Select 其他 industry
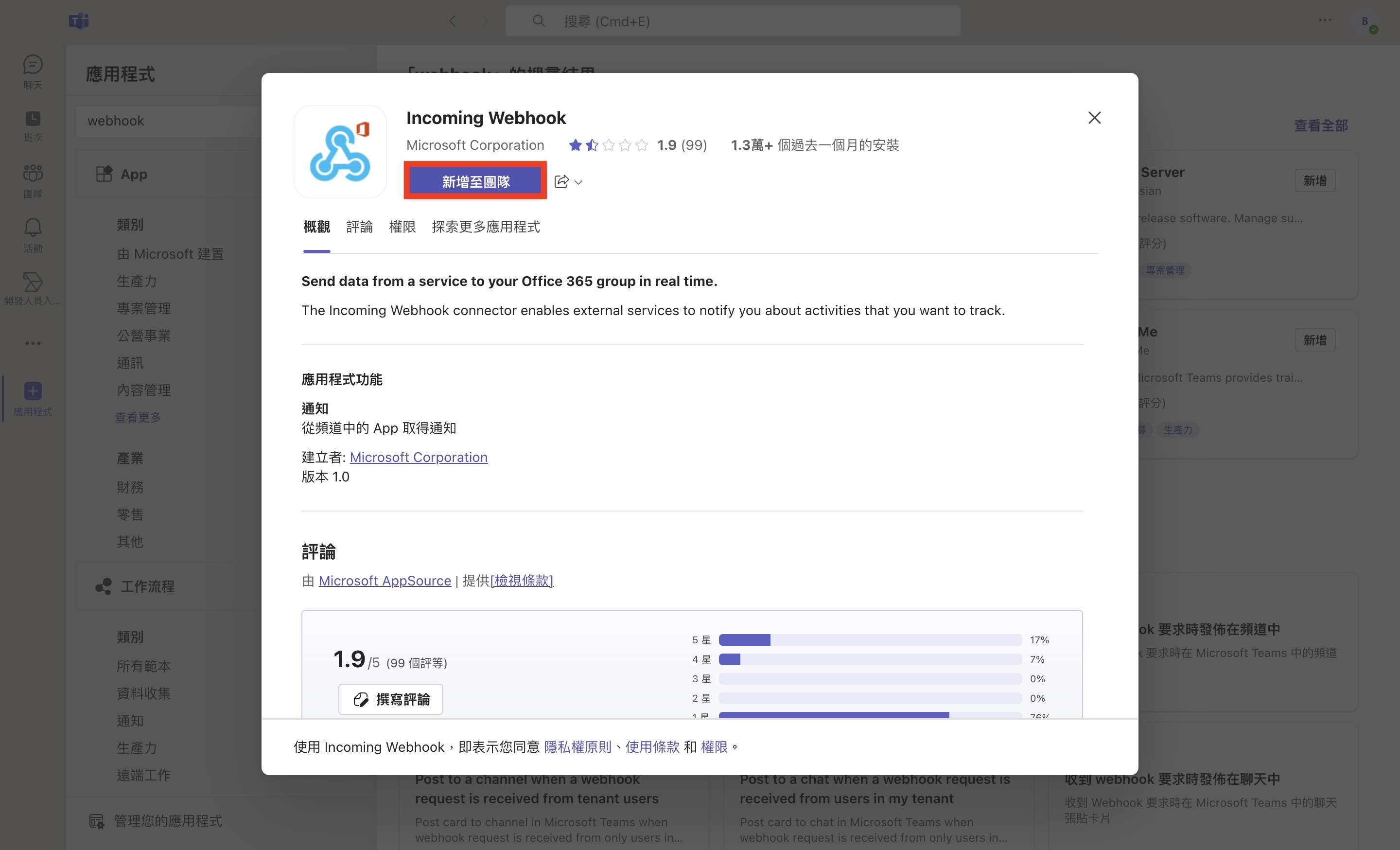This screenshot has width=1400, height=850. coord(130,542)
